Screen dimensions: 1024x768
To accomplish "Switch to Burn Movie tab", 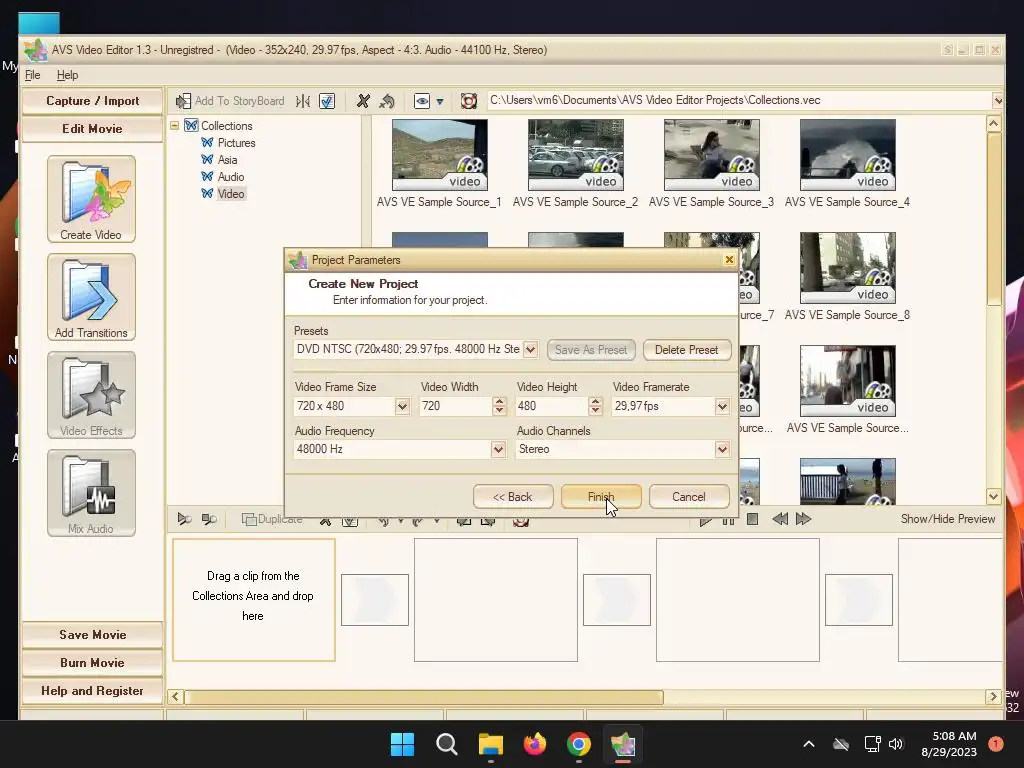I will [x=92, y=663].
